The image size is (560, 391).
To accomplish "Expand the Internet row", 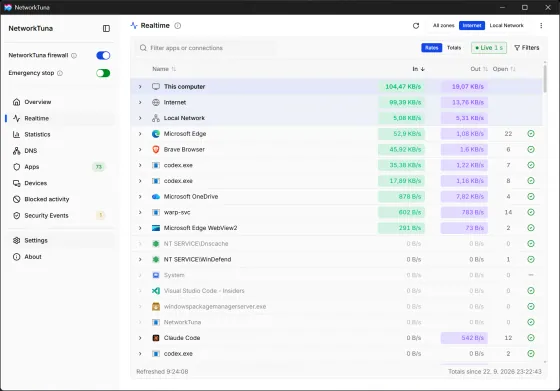I will [140, 102].
